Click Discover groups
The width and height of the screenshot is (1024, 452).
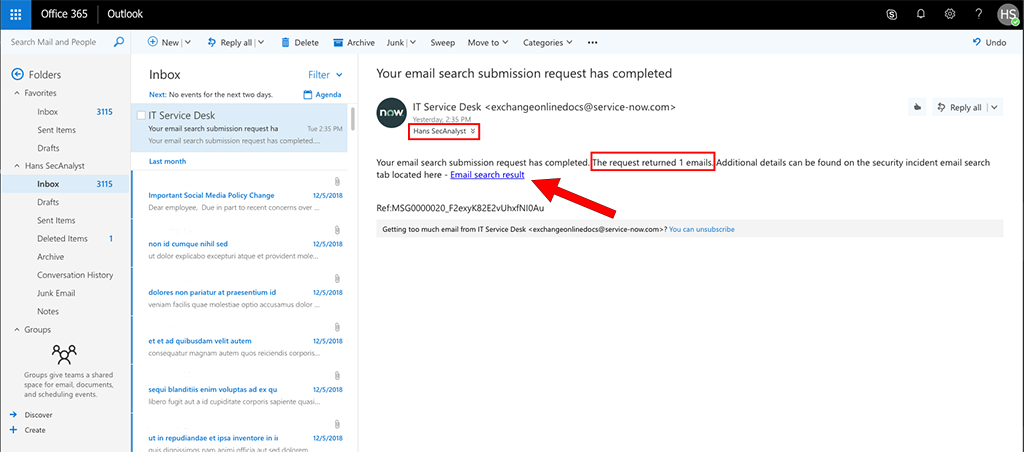point(31,415)
